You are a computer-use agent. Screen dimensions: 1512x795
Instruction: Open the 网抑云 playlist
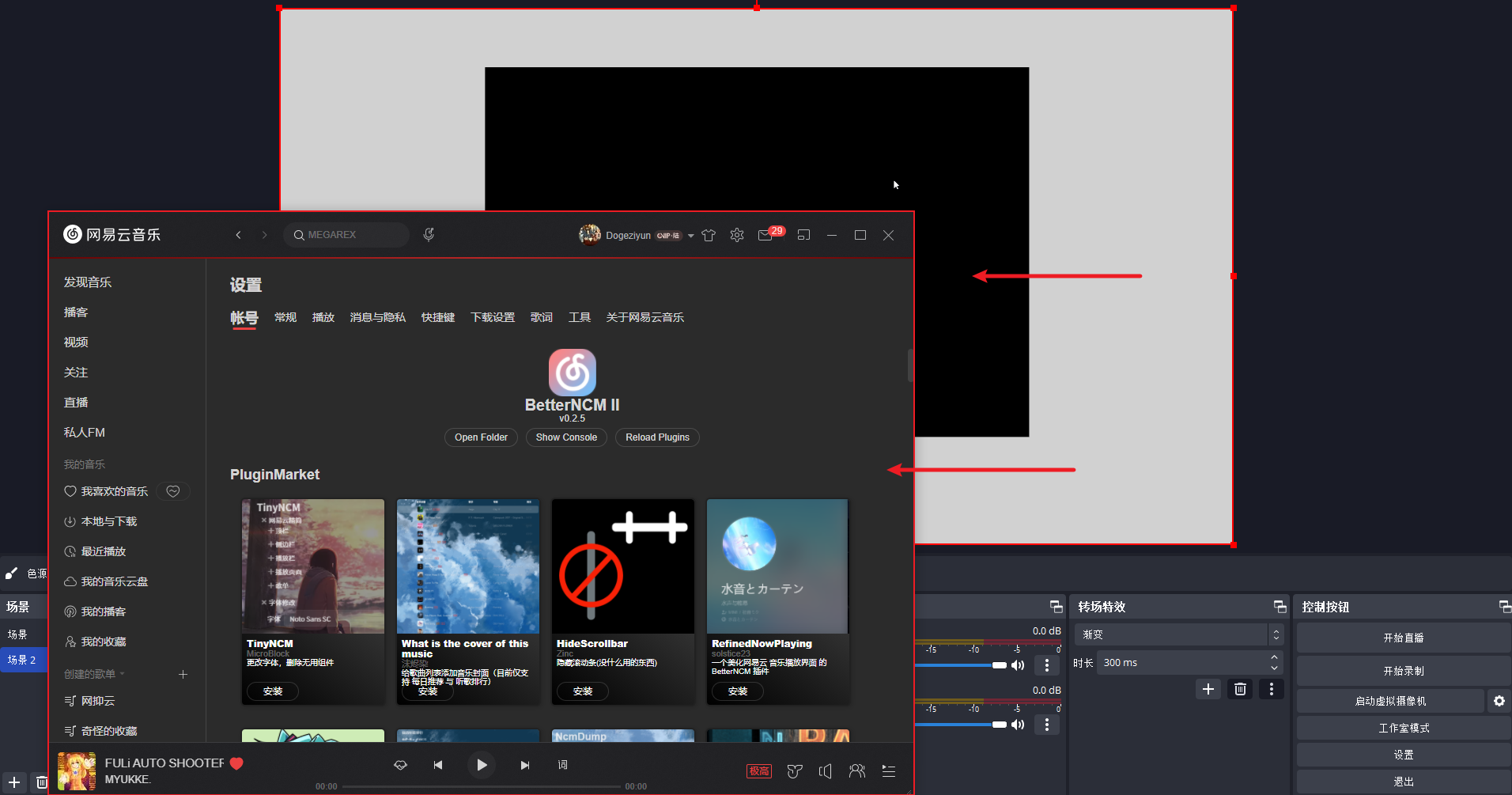98,701
